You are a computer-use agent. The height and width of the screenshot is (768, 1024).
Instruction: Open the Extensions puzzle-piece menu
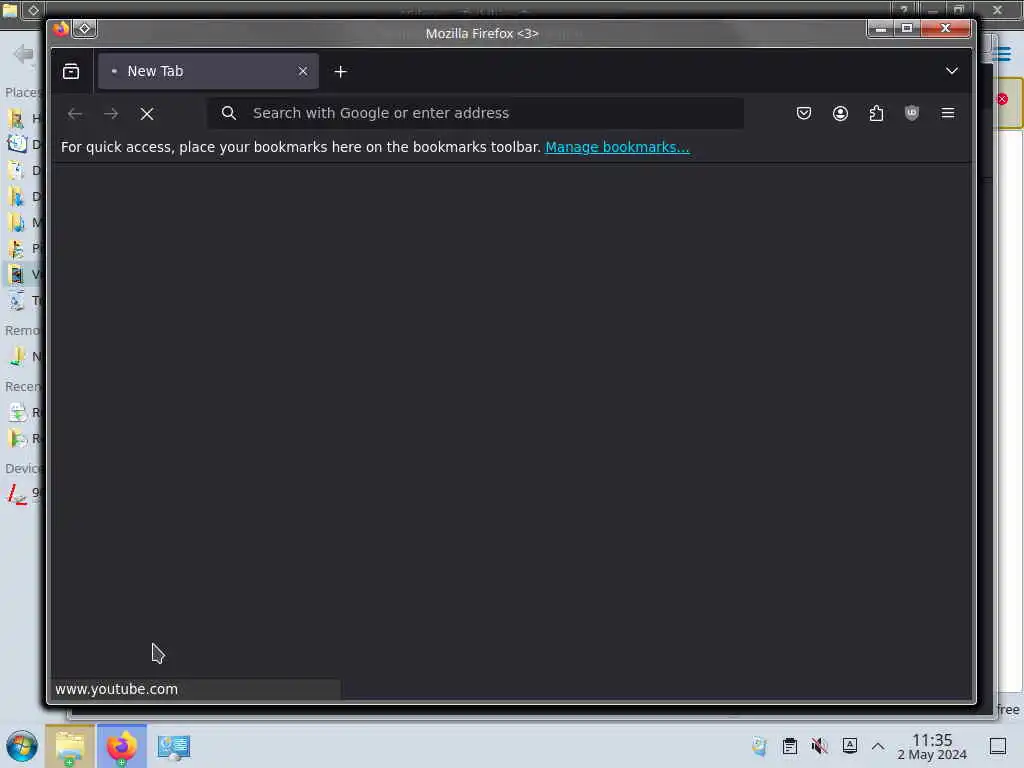point(876,114)
